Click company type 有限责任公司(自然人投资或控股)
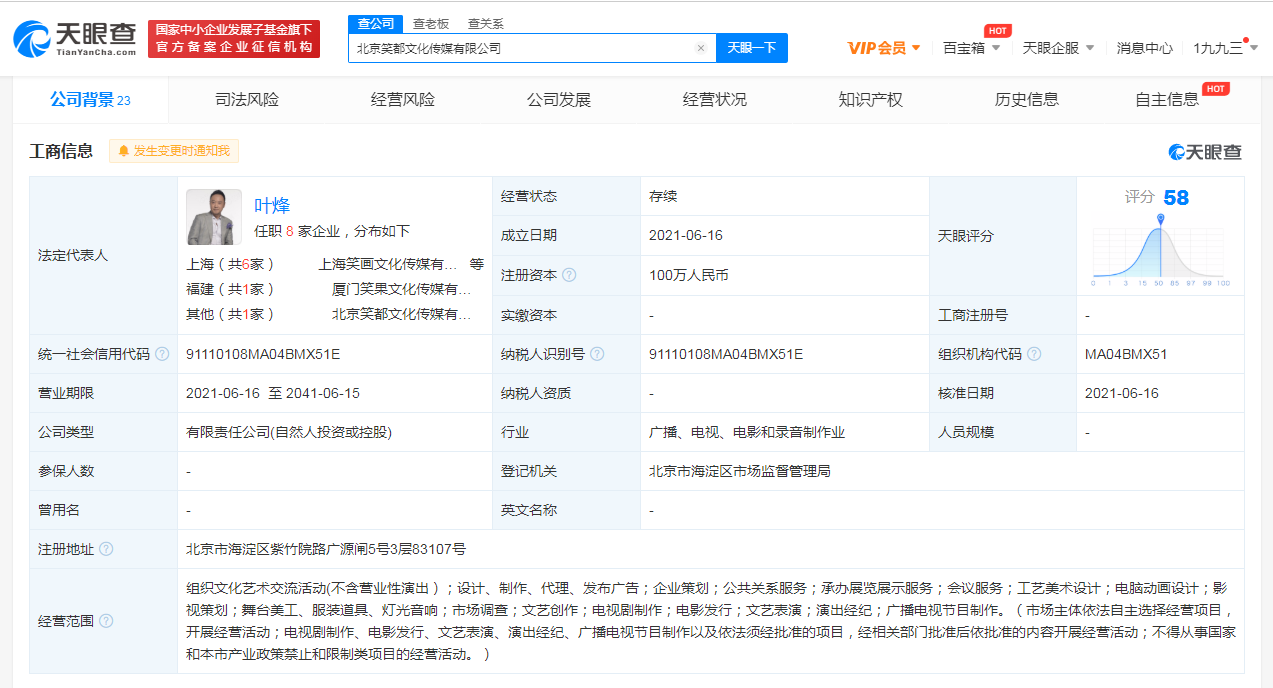This screenshot has height=688, width=1273. 289,432
